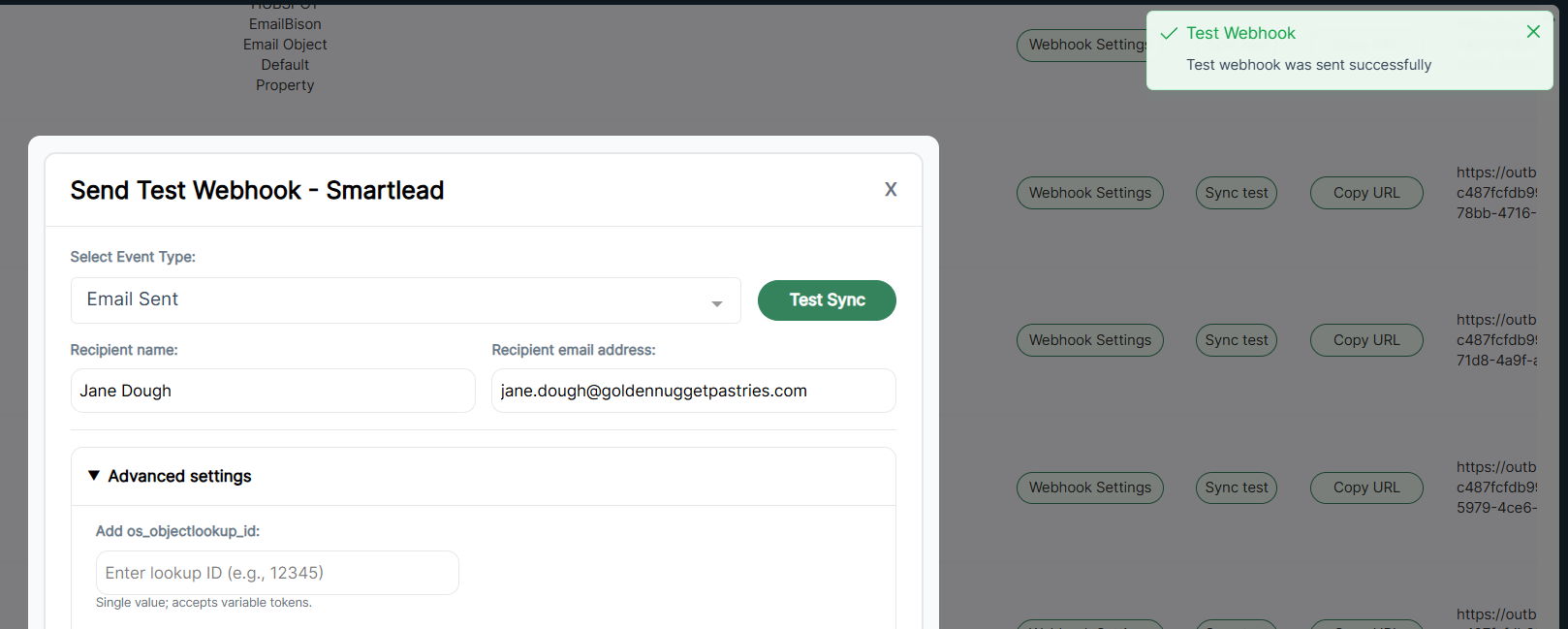Copy URL for the 78bb-4716 webhook row
The width and height of the screenshot is (1568, 629).
coord(1365,193)
